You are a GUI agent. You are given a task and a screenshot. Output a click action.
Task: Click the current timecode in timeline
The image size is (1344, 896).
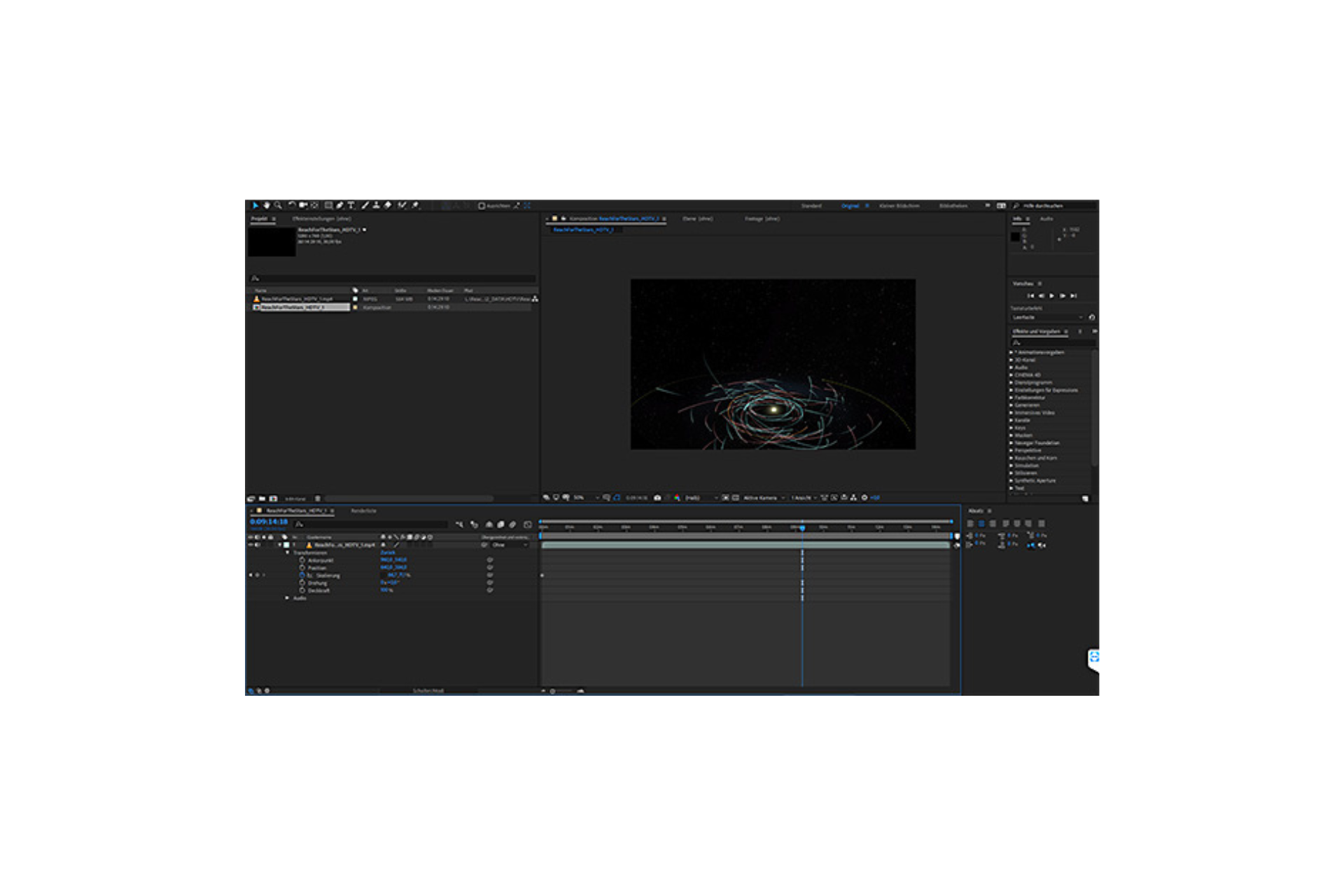(x=269, y=522)
